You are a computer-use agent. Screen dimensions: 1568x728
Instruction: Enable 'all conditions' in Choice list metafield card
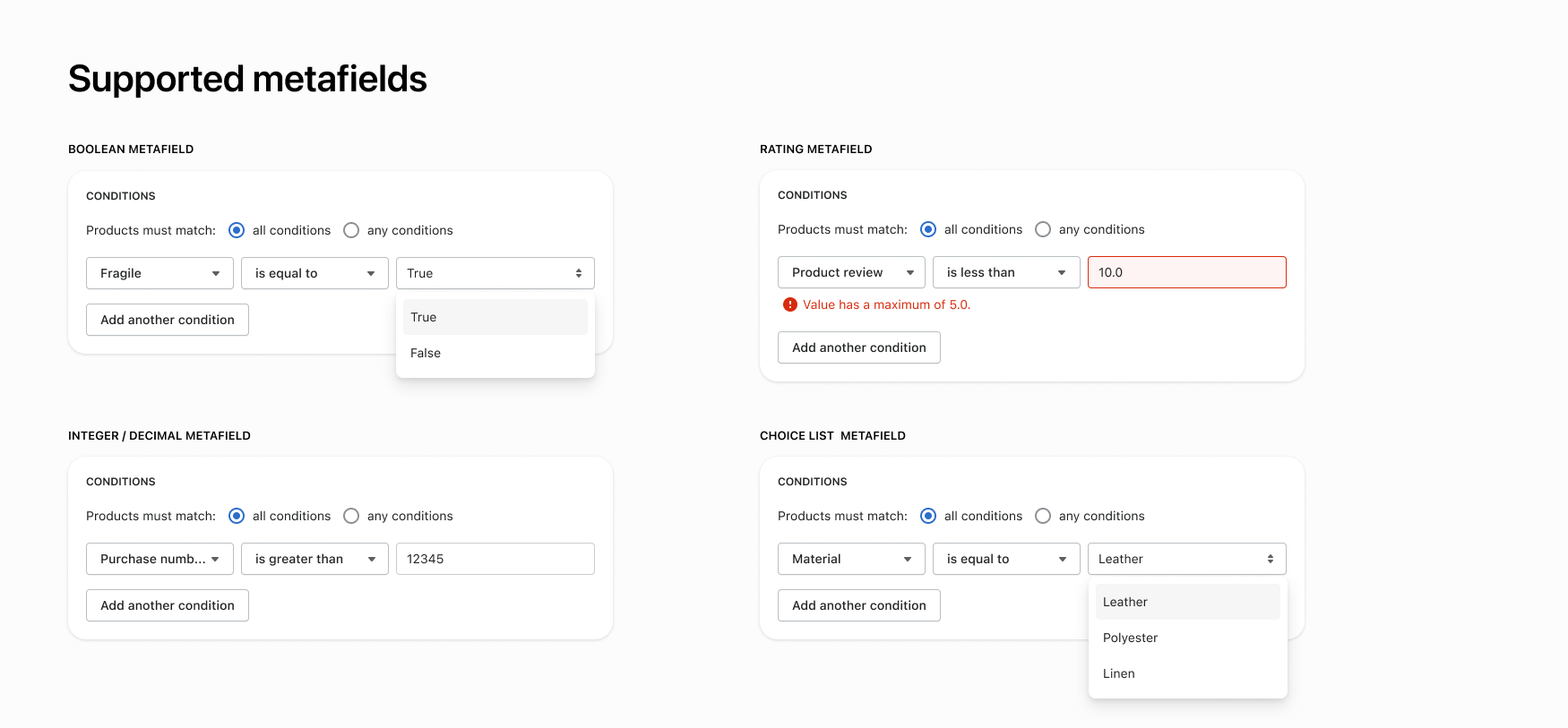928,516
